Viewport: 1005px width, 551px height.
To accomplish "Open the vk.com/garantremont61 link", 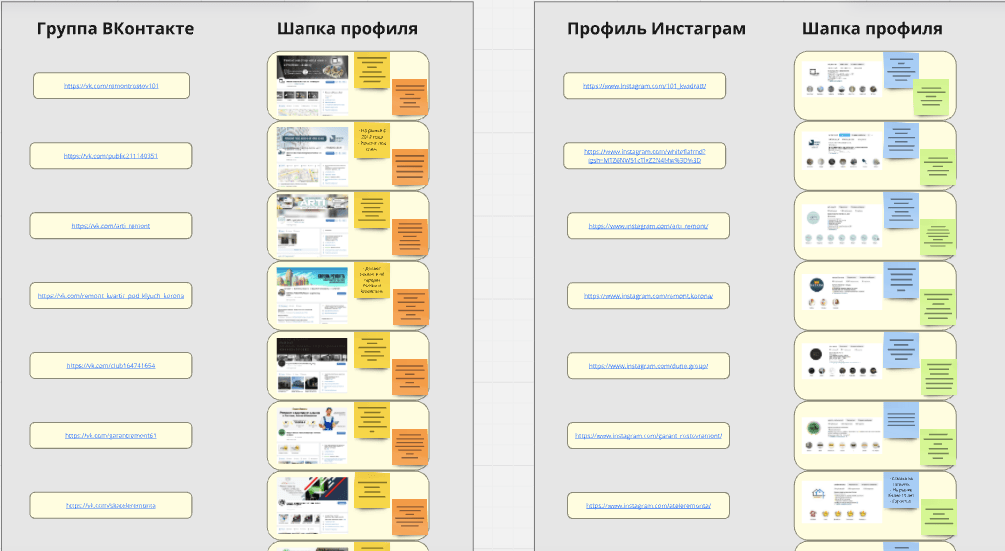I will tap(111, 435).
